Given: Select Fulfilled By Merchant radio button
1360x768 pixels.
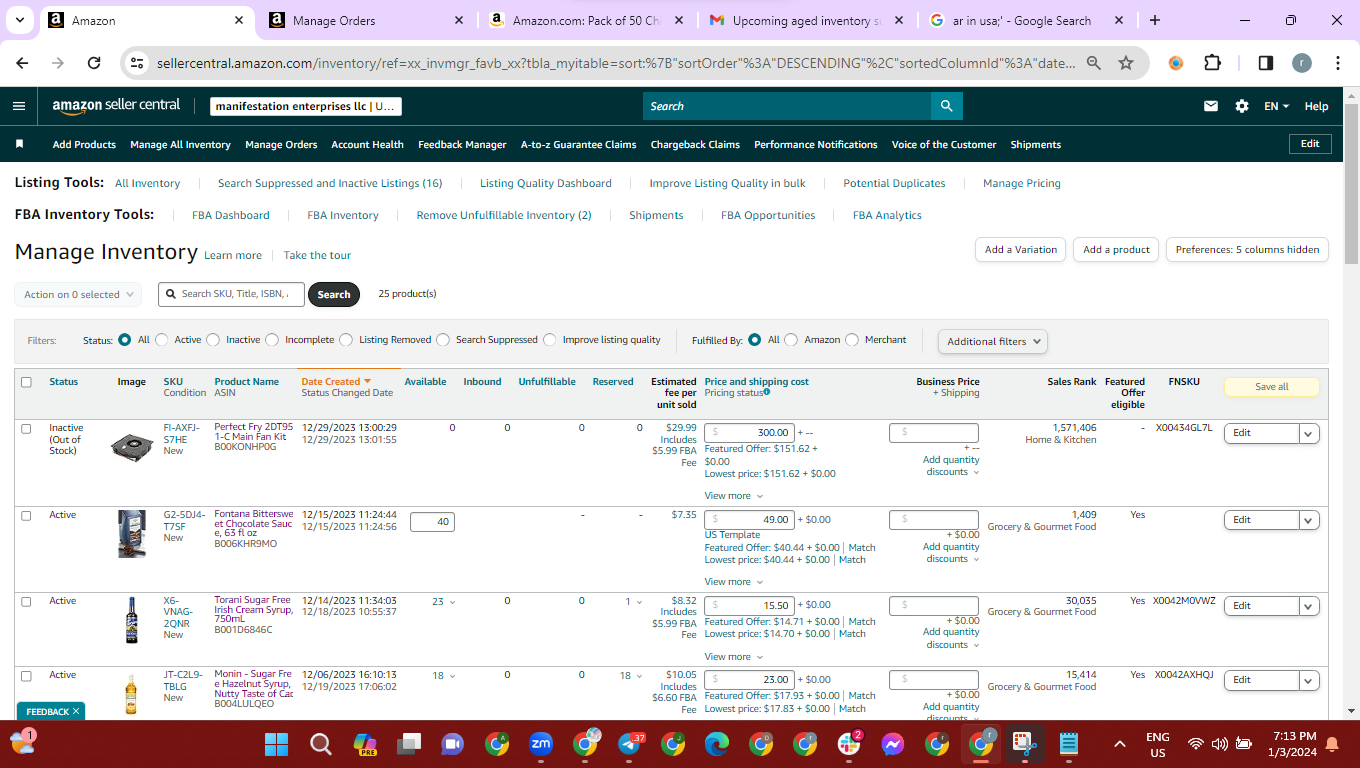Looking at the screenshot, I should tap(852, 340).
